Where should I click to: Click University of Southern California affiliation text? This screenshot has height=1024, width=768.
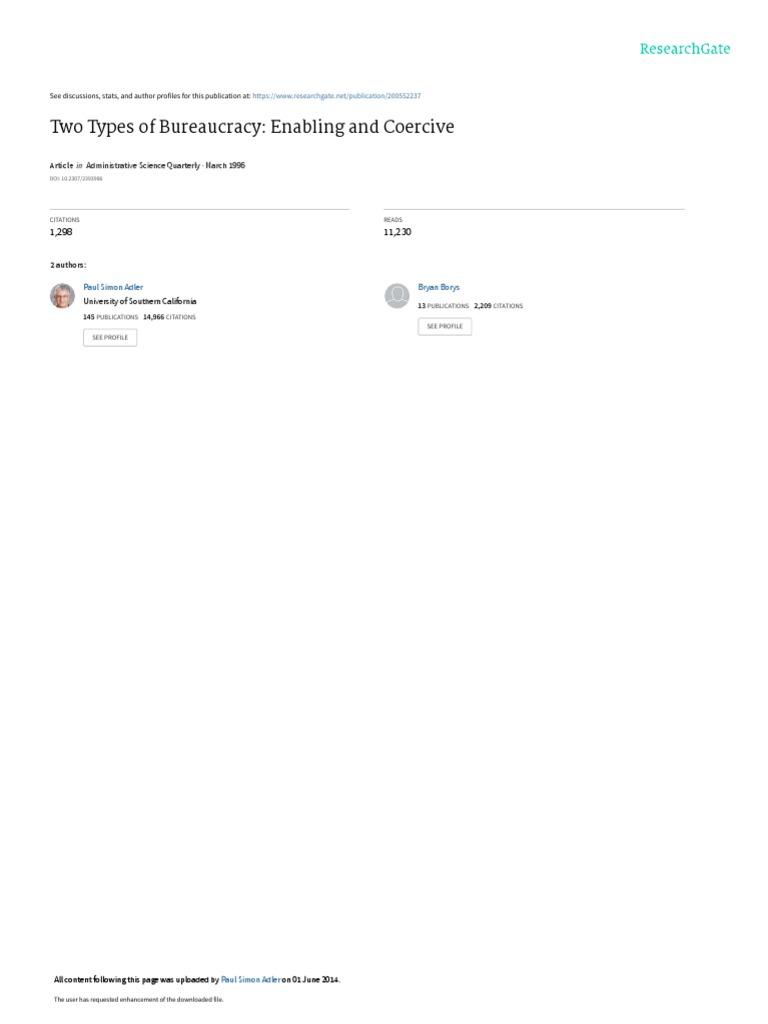coord(140,302)
